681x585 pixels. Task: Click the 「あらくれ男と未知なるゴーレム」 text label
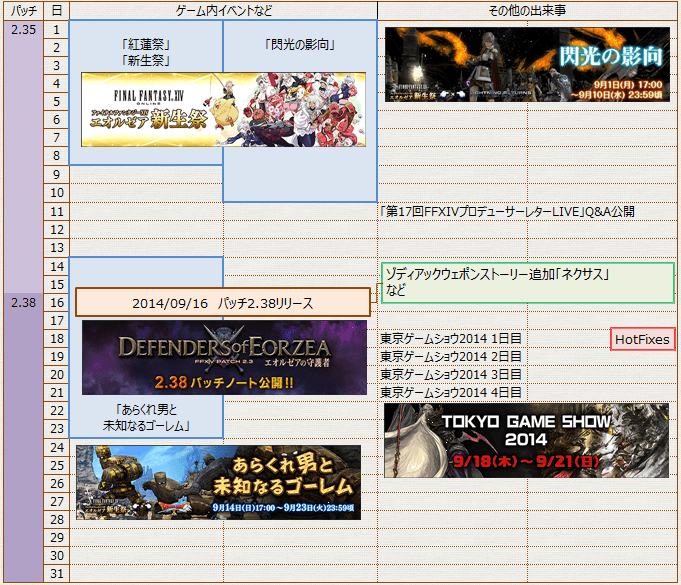(x=146, y=417)
